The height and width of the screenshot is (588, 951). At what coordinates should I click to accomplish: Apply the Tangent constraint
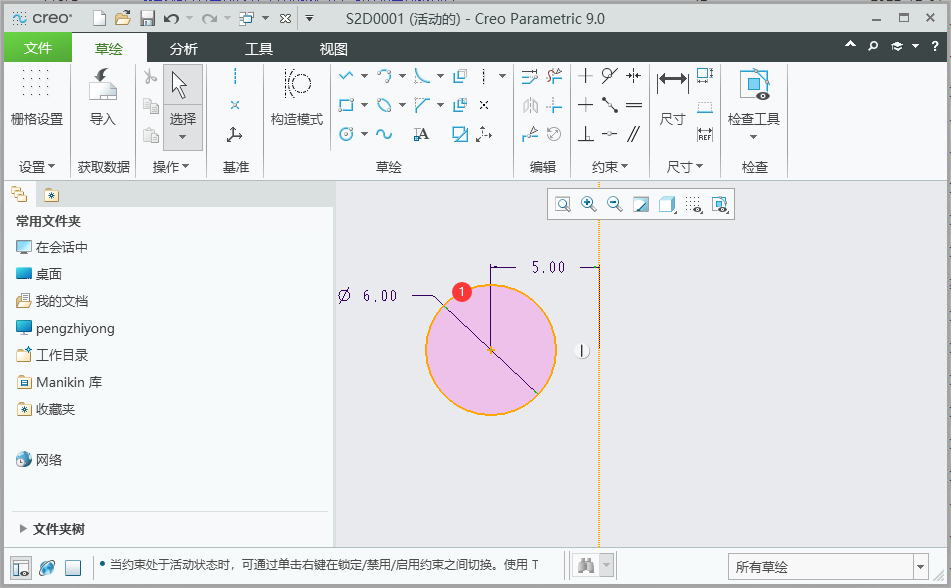click(x=610, y=76)
